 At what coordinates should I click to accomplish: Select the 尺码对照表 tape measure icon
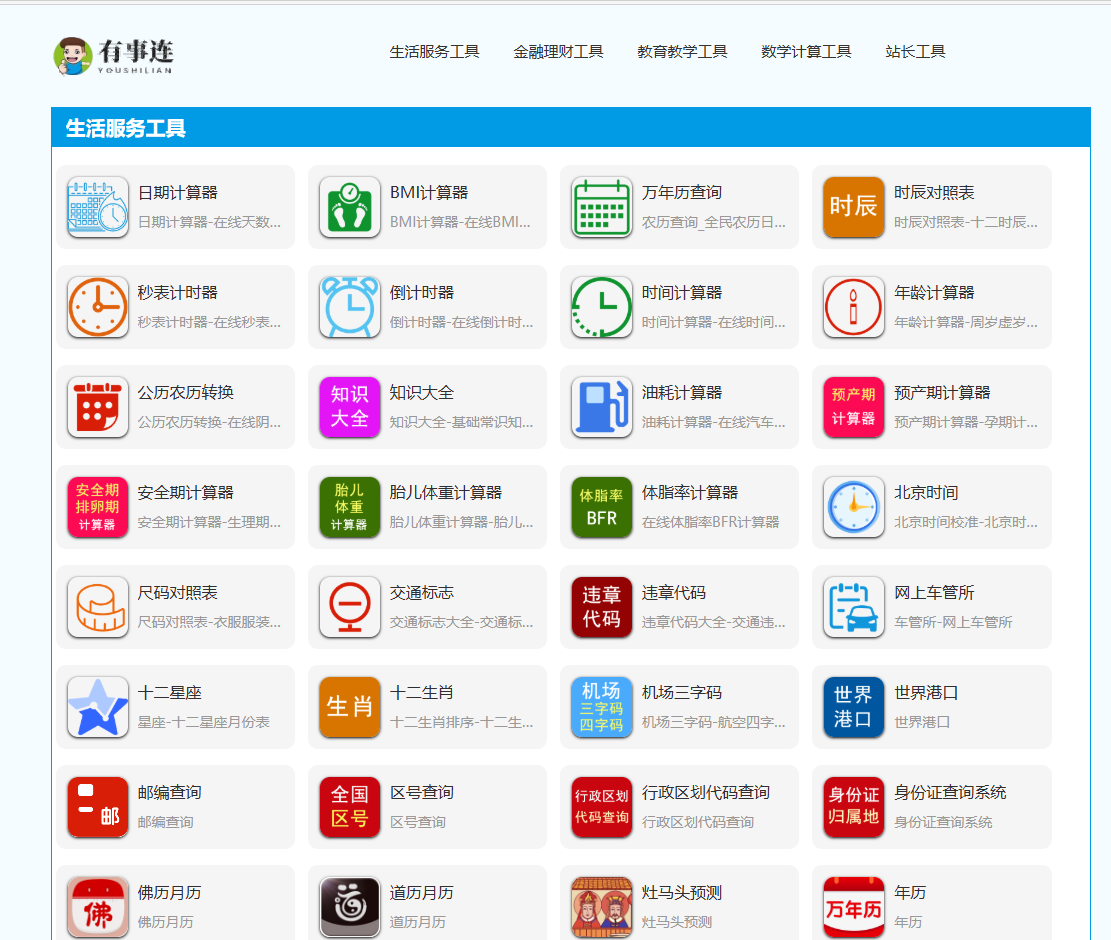[97, 607]
